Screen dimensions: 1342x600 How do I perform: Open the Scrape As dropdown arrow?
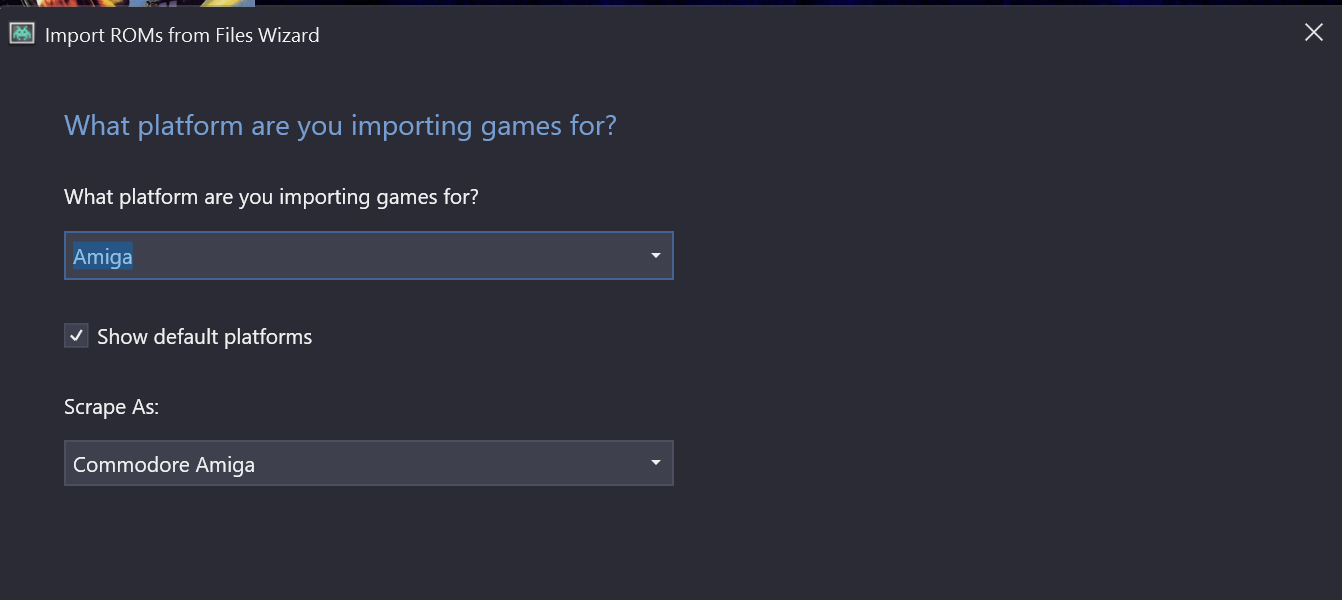[655, 463]
